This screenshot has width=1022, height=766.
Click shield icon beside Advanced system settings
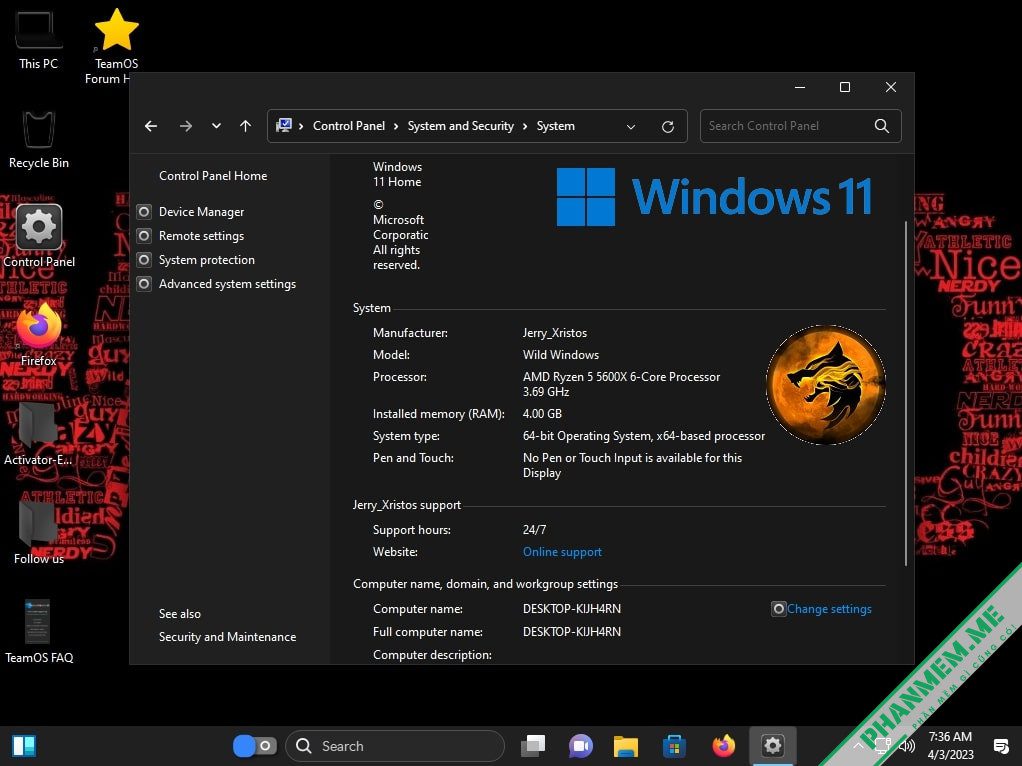(144, 284)
